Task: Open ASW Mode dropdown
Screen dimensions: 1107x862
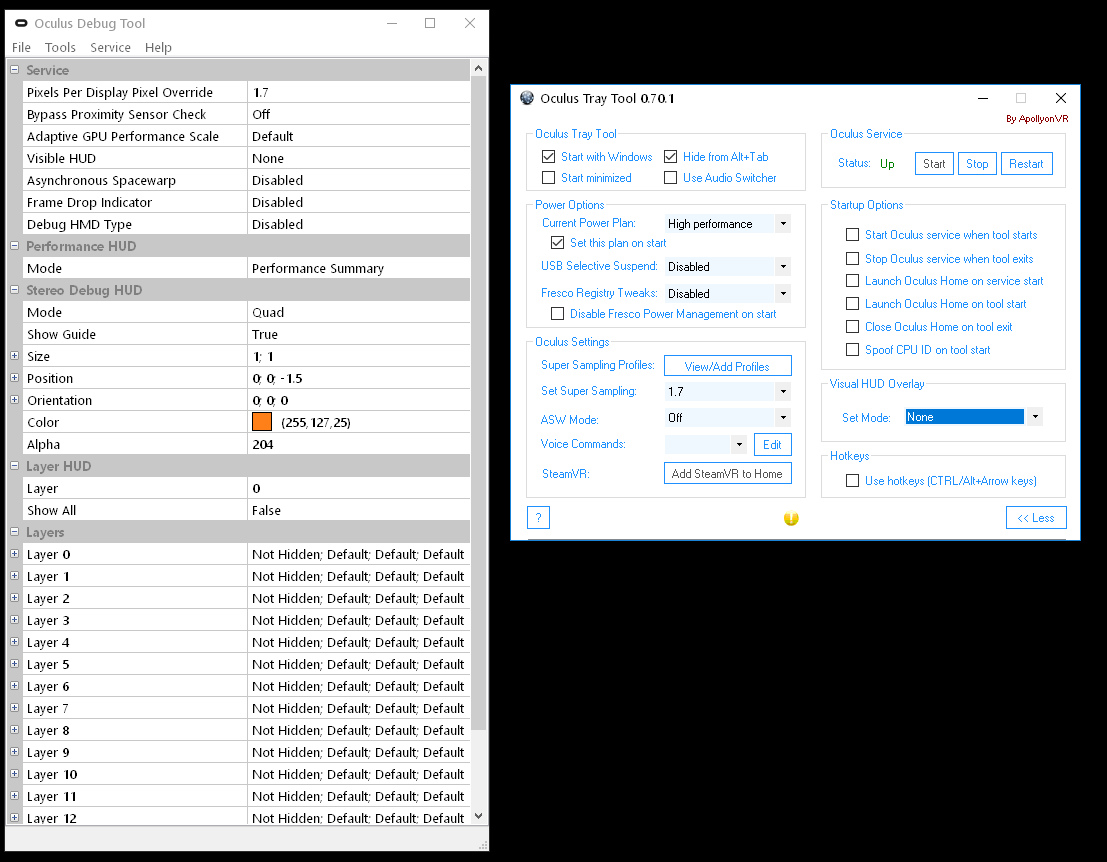Action: [783, 418]
